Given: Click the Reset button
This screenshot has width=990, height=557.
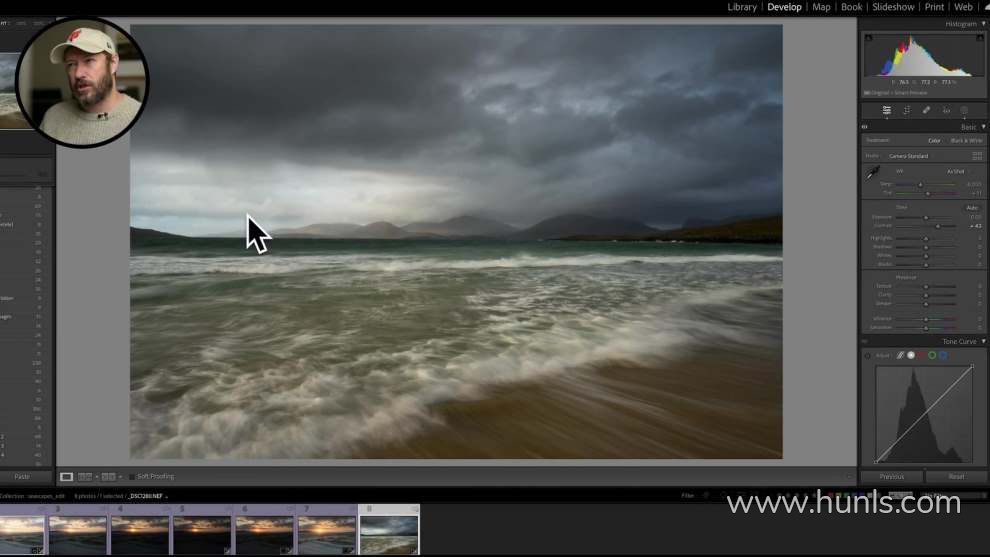Looking at the screenshot, I should click(956, 477).
